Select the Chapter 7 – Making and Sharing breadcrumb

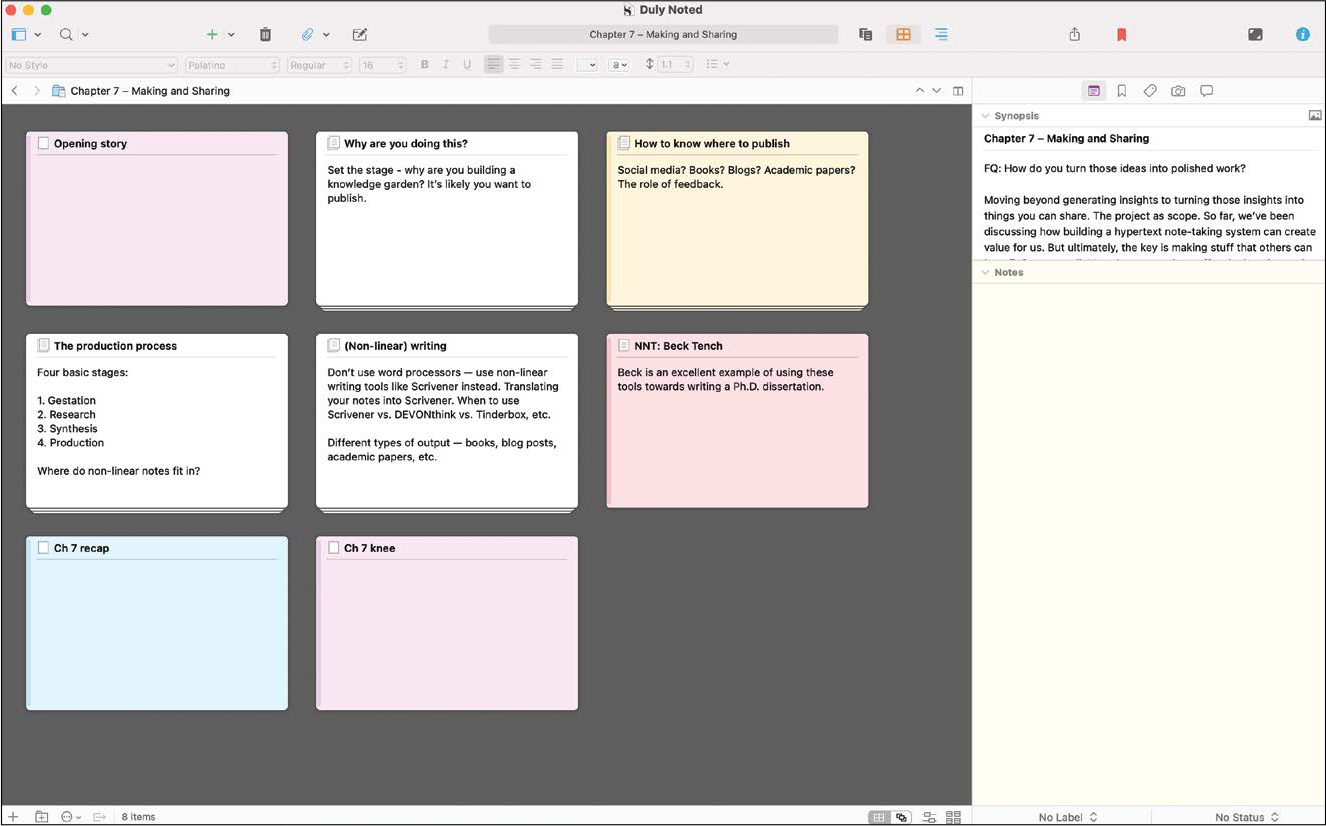click(x=148, y=90)
